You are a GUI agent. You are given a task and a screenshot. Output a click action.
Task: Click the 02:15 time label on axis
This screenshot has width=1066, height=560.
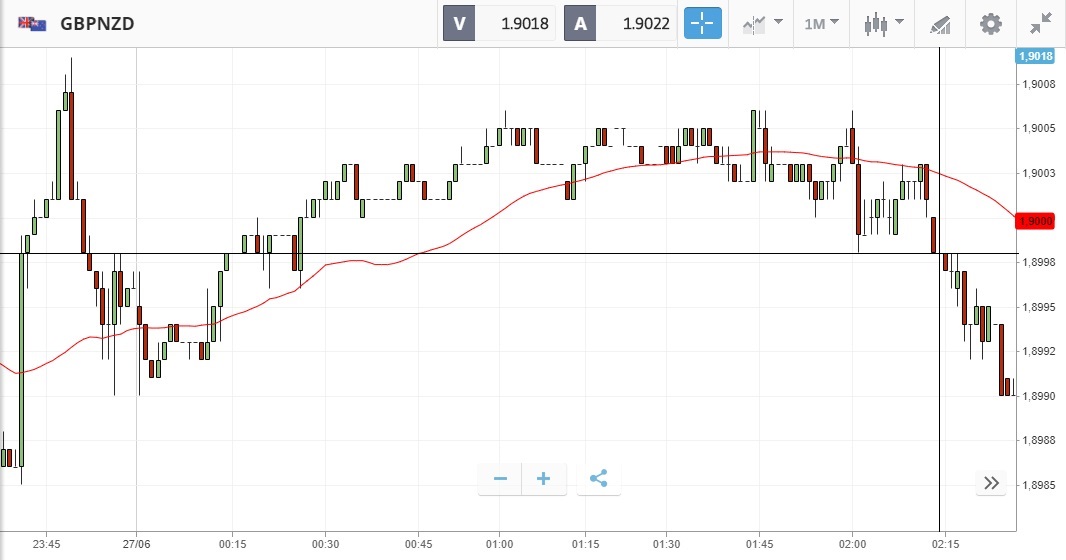(945, 544)
